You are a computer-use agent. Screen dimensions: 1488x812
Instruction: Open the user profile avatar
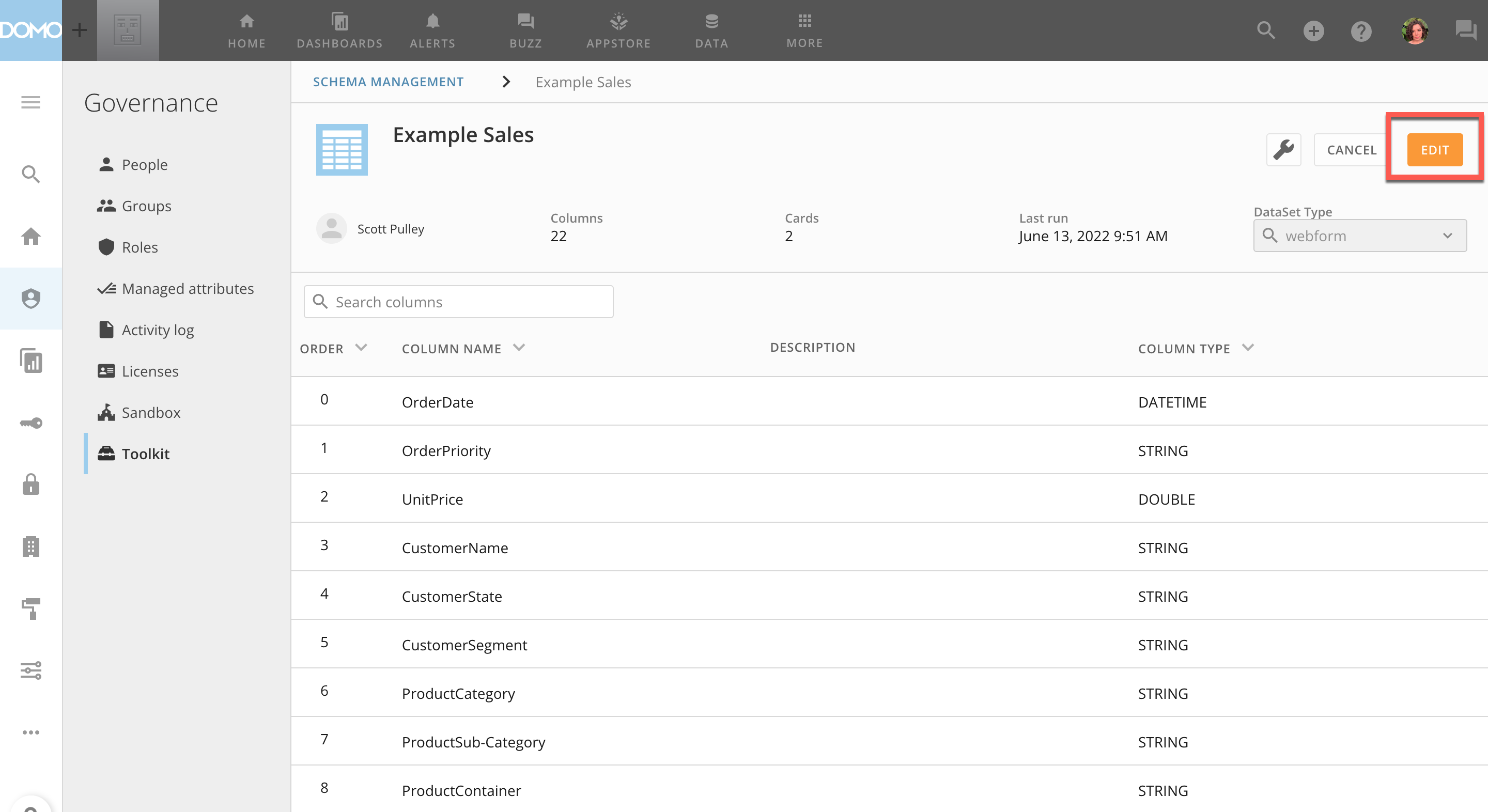[x=1415, y=30]
